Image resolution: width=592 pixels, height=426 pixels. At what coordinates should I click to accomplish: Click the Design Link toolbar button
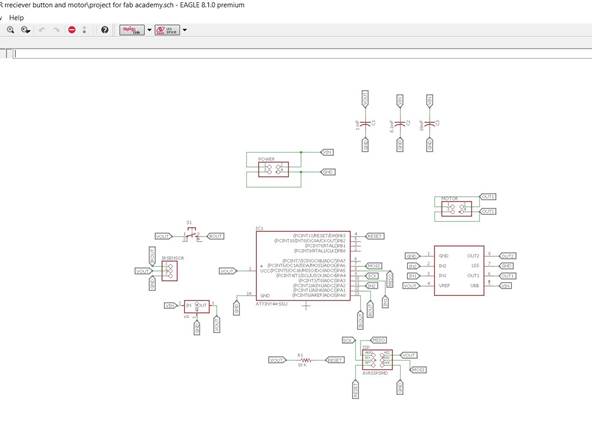(x=132, y=30)
